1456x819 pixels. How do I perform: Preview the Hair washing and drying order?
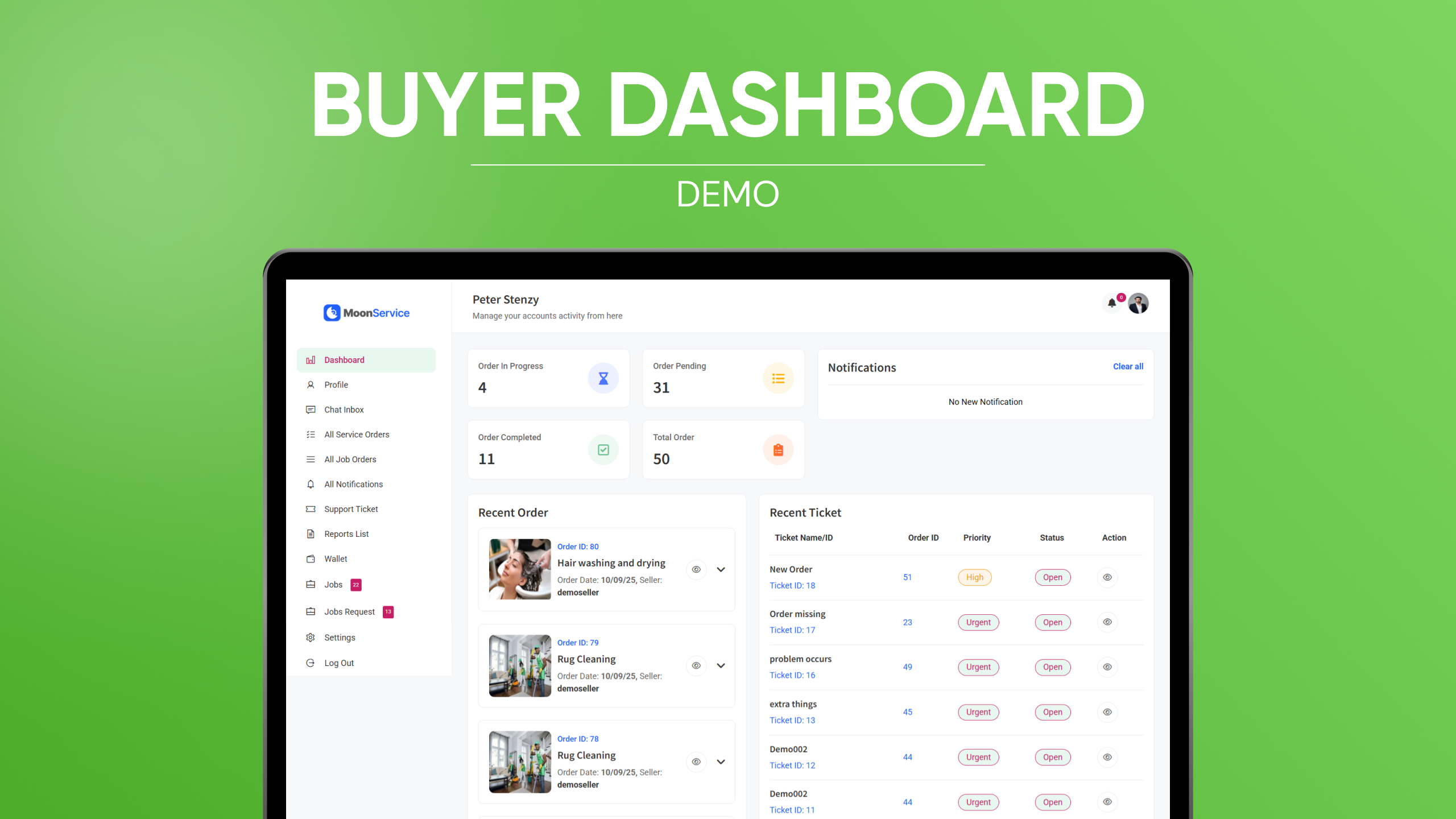[x=696, y=569]
